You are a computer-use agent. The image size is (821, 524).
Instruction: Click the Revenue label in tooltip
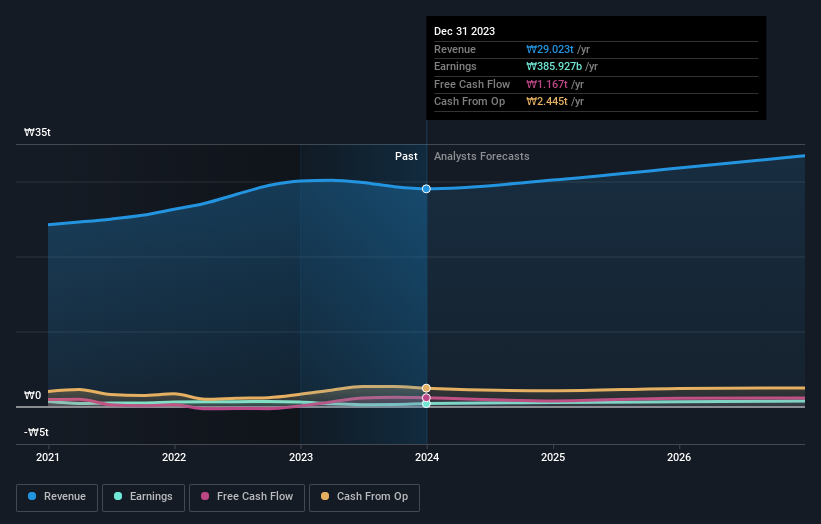coord(455,49)
